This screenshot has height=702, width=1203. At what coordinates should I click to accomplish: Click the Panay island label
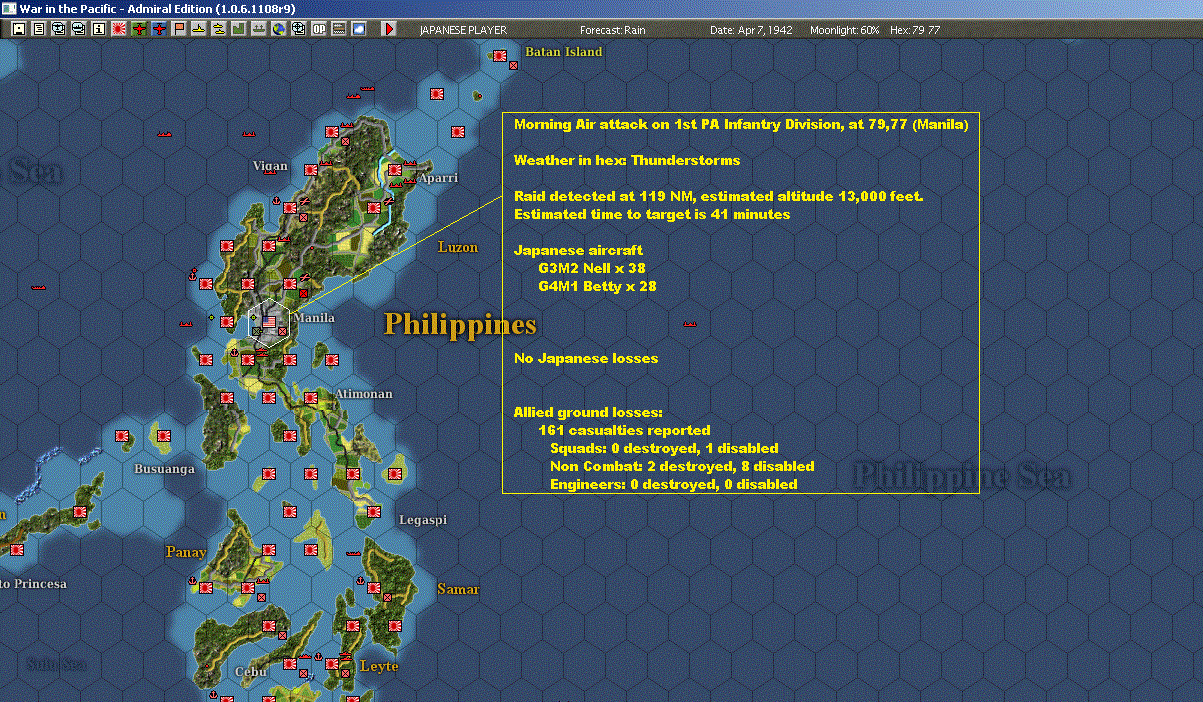click(x=186, y=552)
